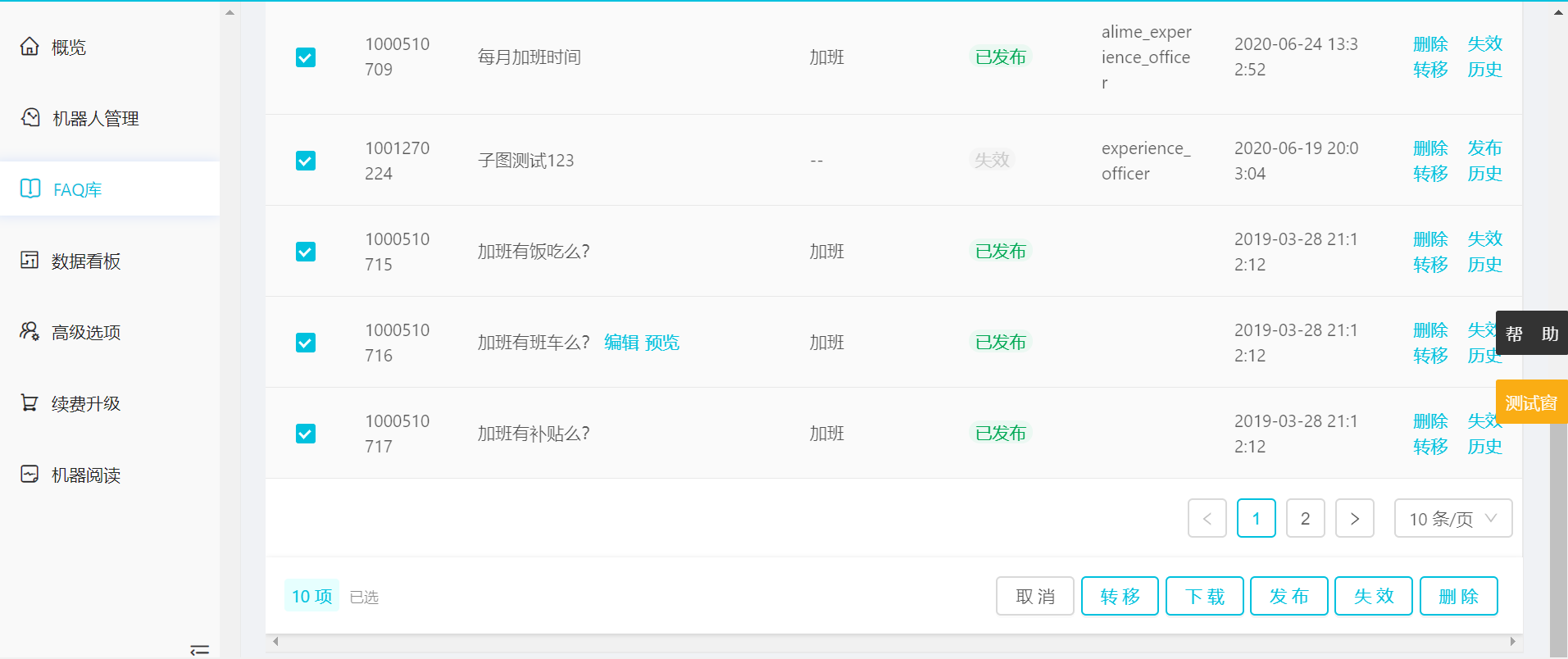Click 转移 in row 加班有班车么?

1430,356
